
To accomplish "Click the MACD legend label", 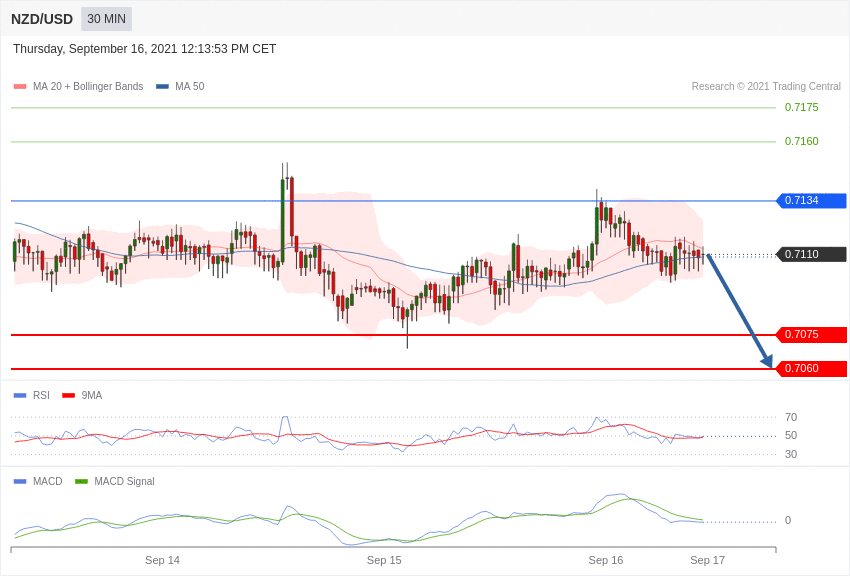I will point(48,481).
